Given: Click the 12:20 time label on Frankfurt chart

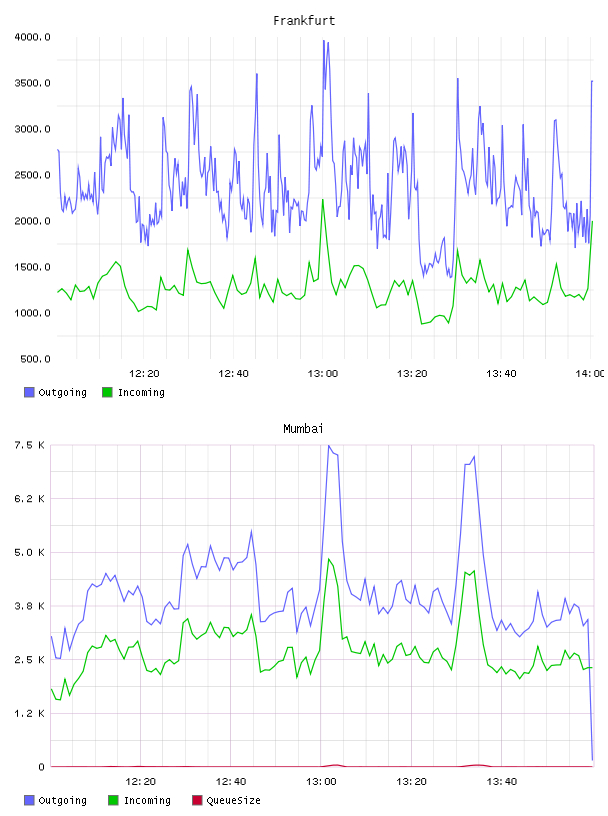Looking at the screenshot, I should 144,374.
